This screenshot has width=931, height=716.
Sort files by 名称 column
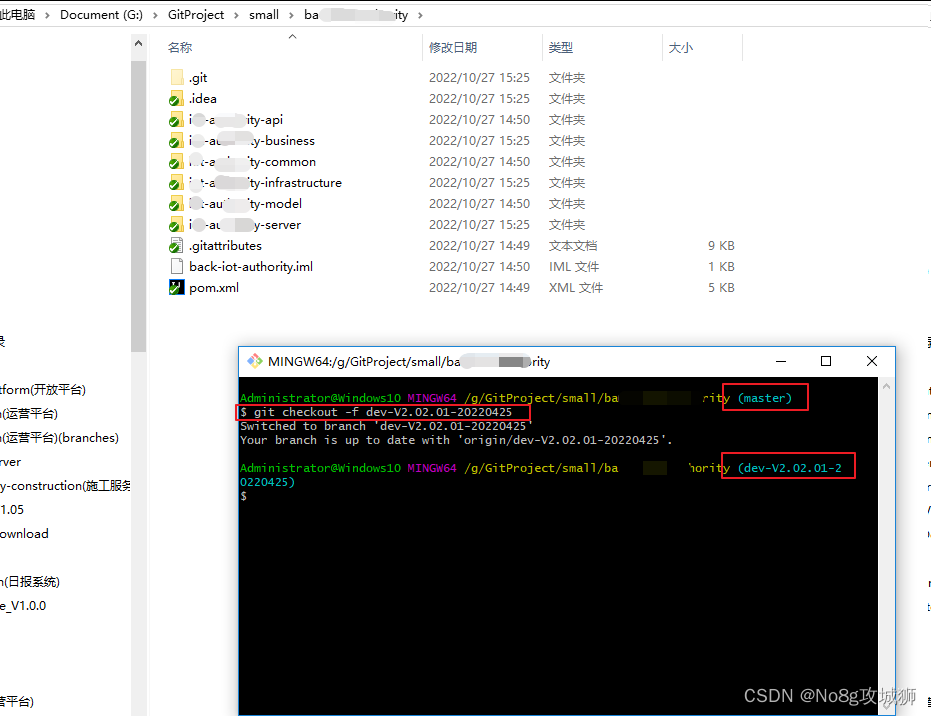[x=180, y=47]
